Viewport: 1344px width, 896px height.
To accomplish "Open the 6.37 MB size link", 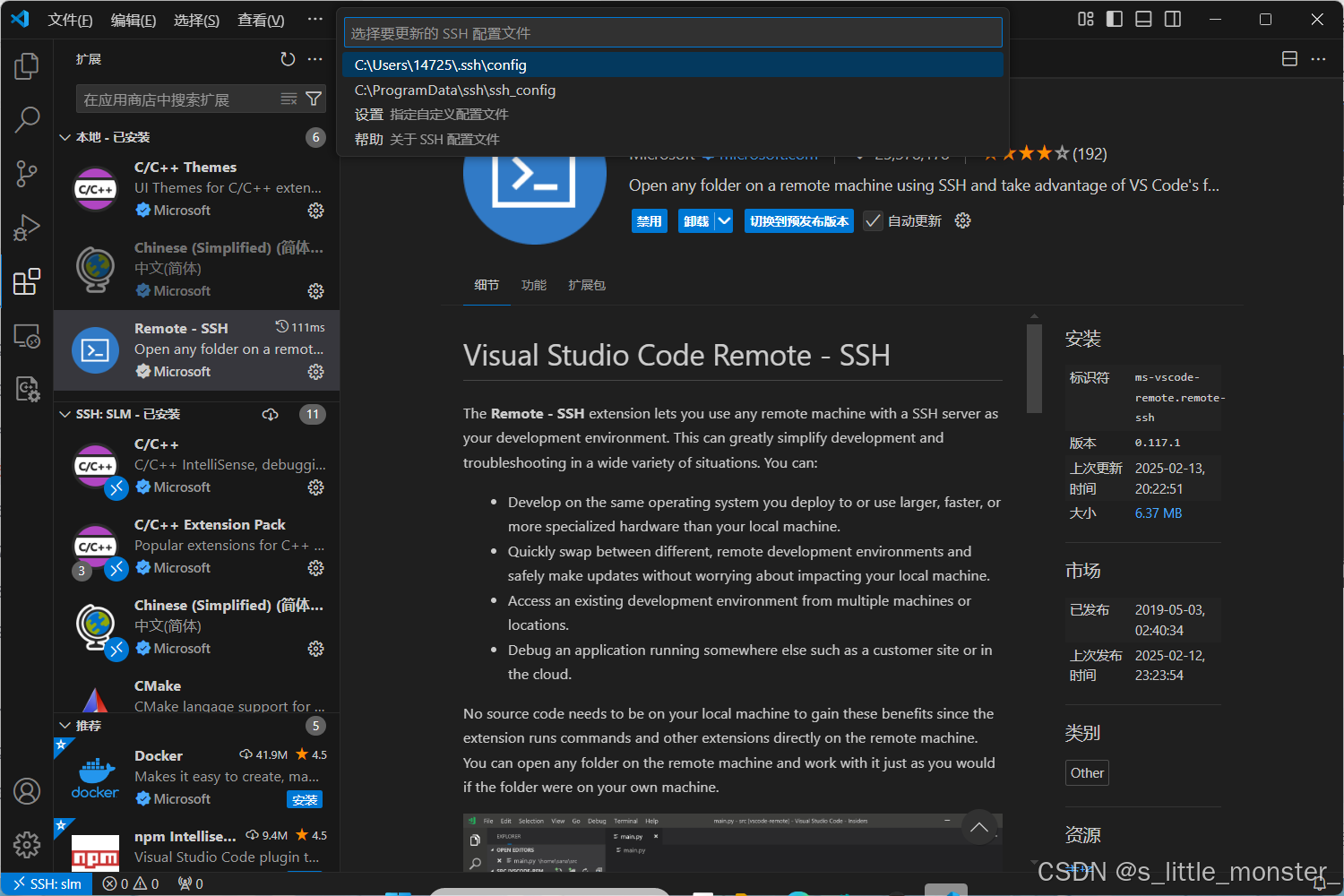I will [x=1159, y=513].
